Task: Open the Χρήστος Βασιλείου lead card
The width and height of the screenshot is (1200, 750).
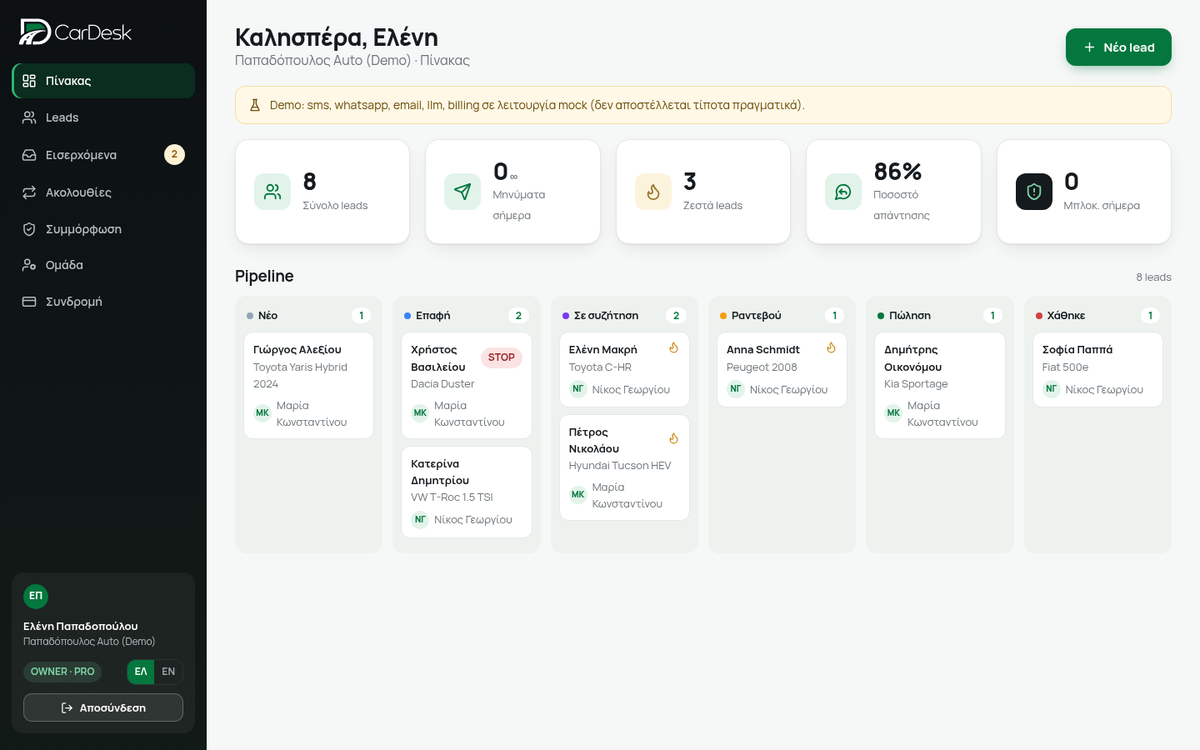Action: [466, 385]
